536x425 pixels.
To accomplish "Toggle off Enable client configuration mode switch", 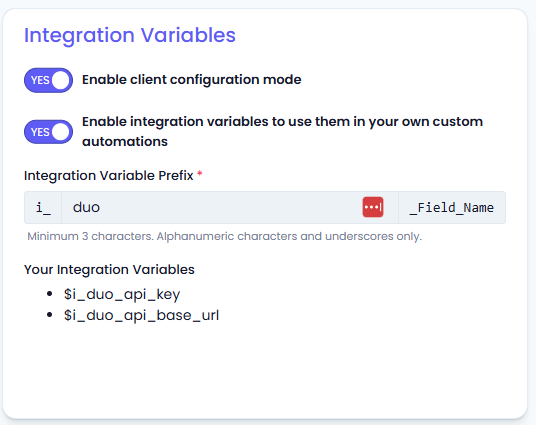I will (x=48, y=80).
